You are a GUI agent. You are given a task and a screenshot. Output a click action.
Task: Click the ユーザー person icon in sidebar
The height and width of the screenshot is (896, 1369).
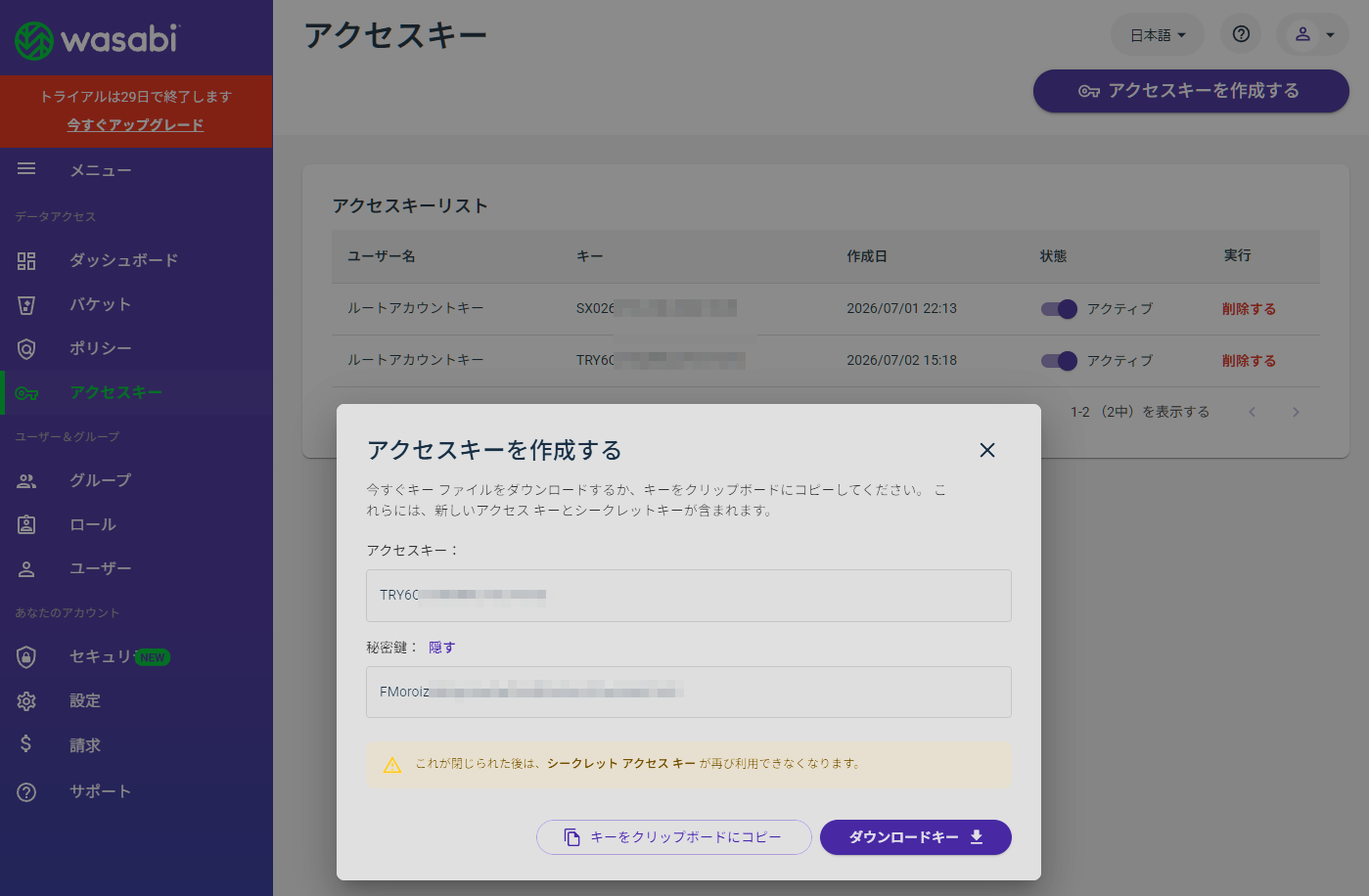pyautogui.click(x=26, y=568)
